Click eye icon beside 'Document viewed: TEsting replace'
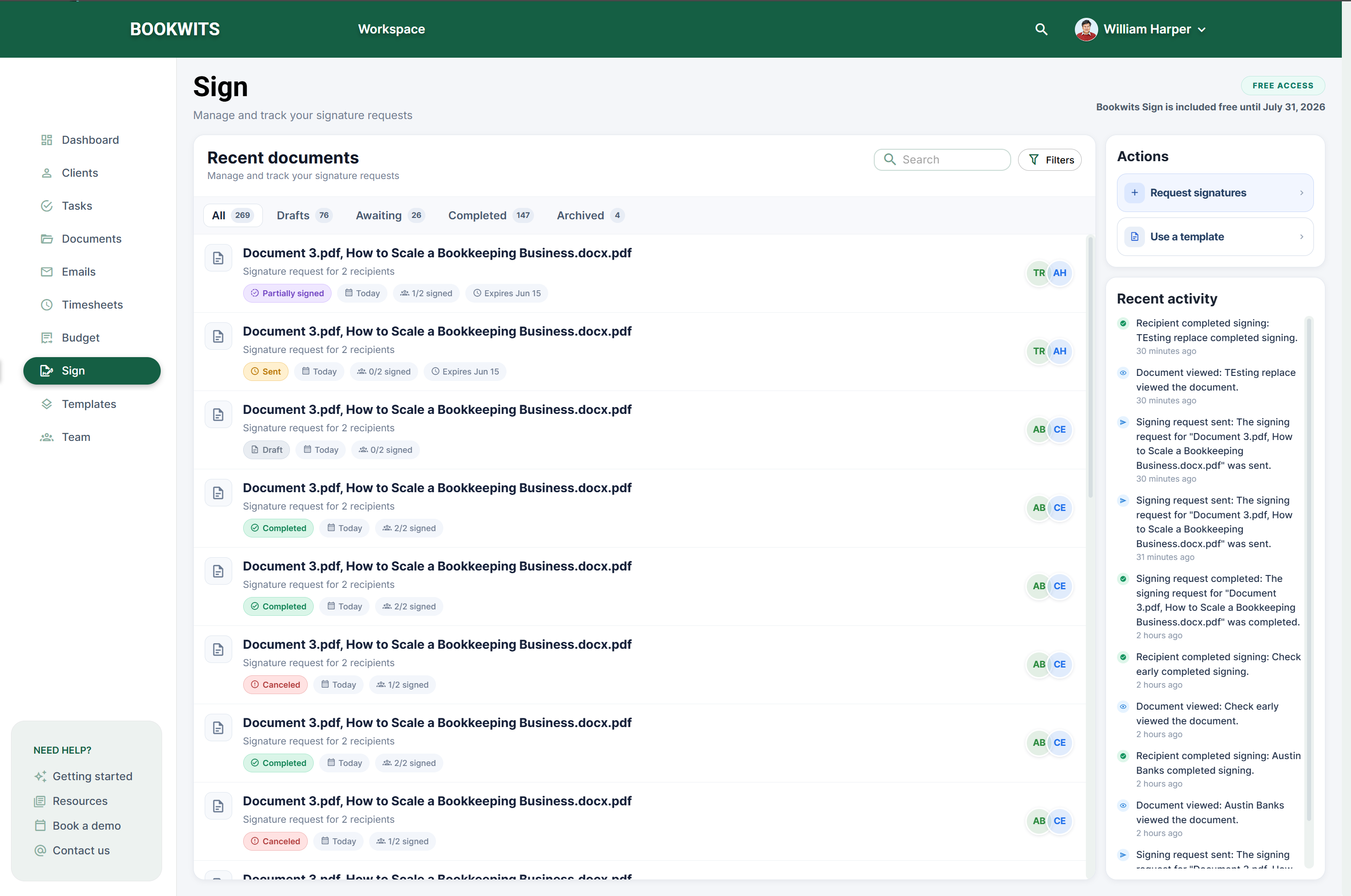The image size is (1351, 896). (1123, 373)
